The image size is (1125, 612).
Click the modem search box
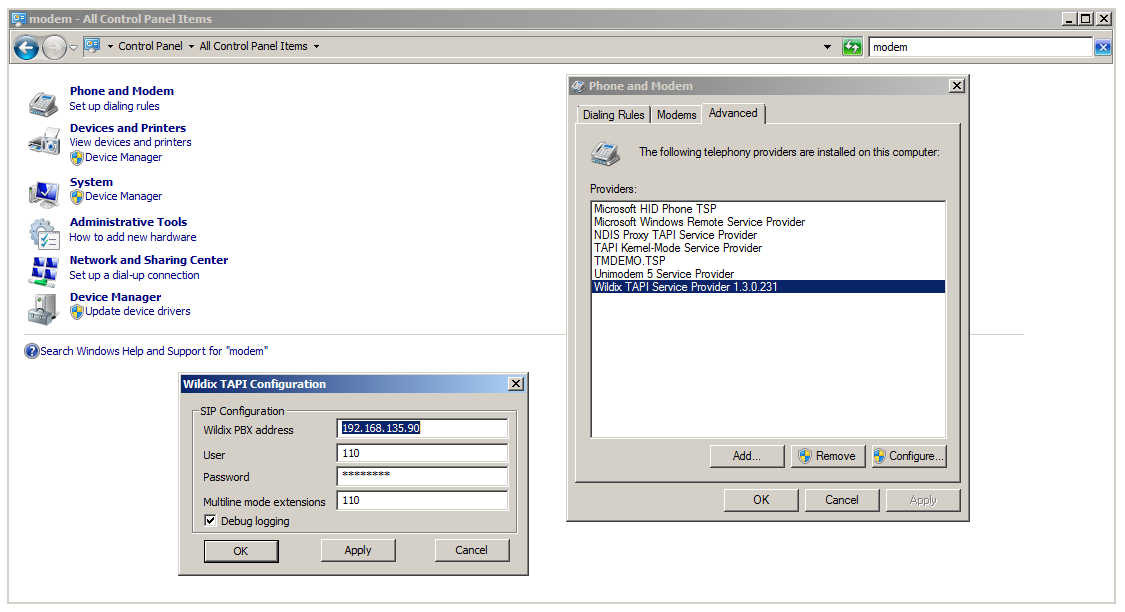click(x=980, y=47)
